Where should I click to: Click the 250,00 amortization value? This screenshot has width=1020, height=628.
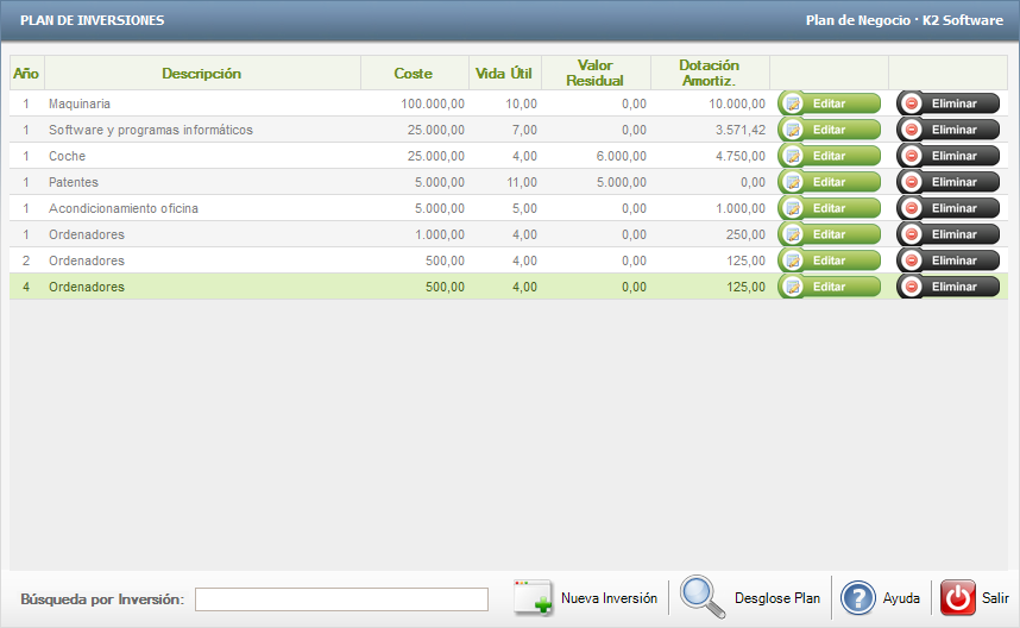click(x=746, y=234)
